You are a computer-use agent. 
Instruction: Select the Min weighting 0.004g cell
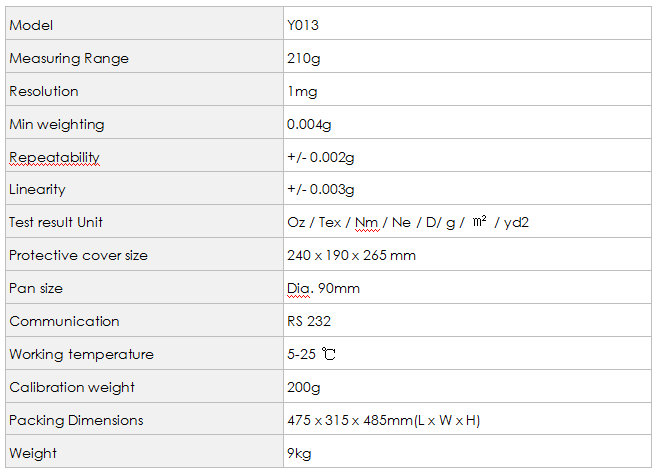point(467,122)
